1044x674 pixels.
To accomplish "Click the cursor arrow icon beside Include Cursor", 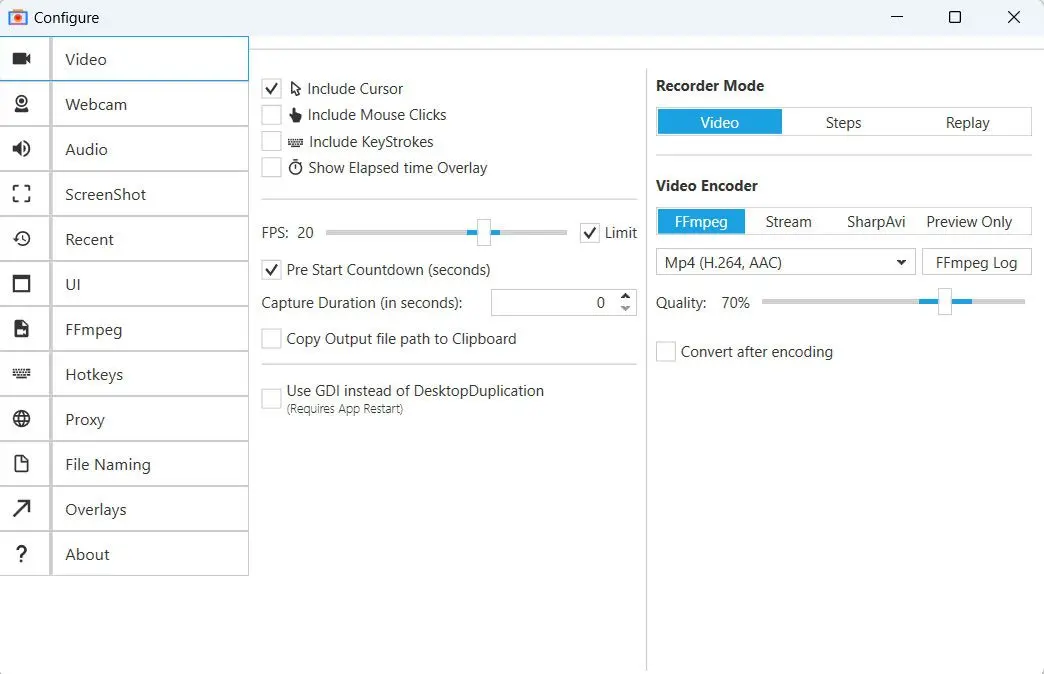I will pyautogui.click(x=296, y=88).
